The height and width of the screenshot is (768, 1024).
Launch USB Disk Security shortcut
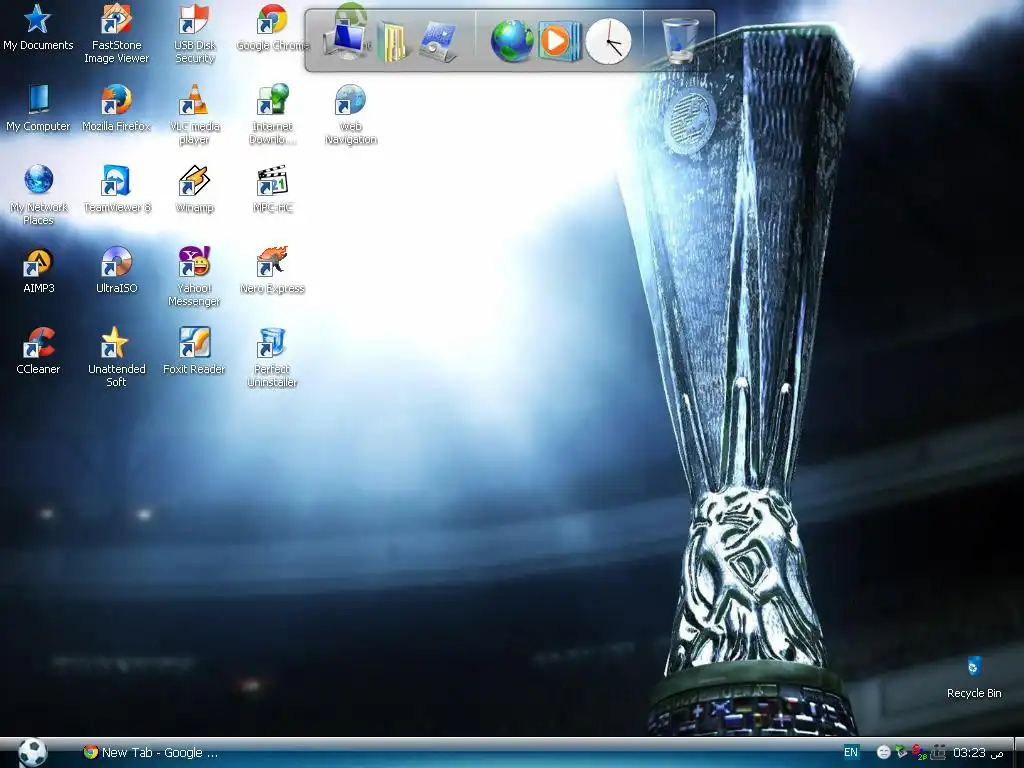[x=194, y=34]
